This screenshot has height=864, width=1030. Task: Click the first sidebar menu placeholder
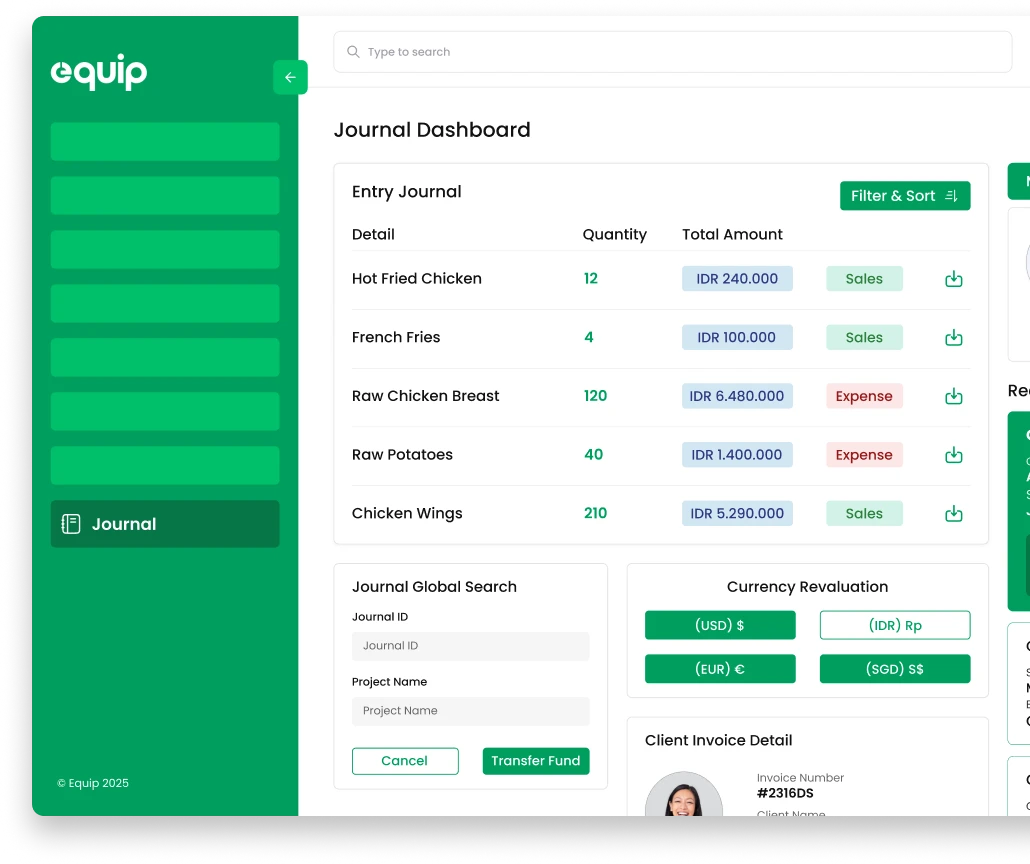tap(165, 142)
